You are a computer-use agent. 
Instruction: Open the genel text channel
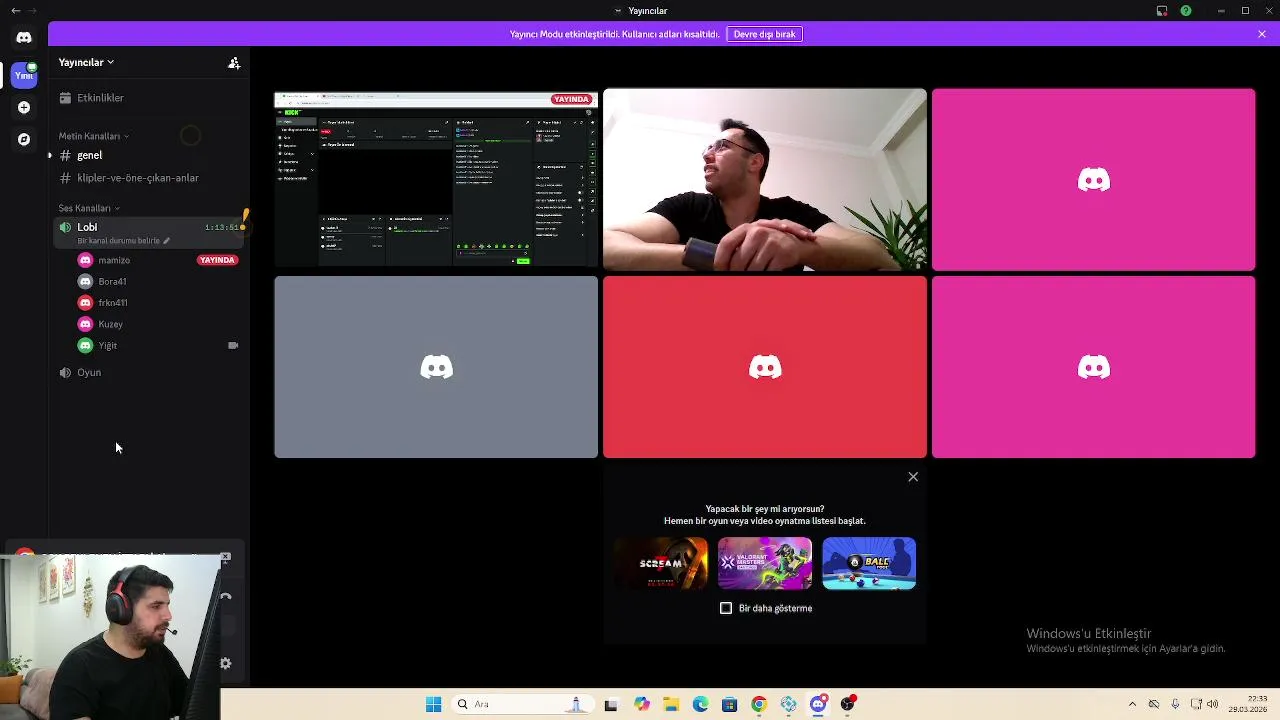[x=150, y=155]
